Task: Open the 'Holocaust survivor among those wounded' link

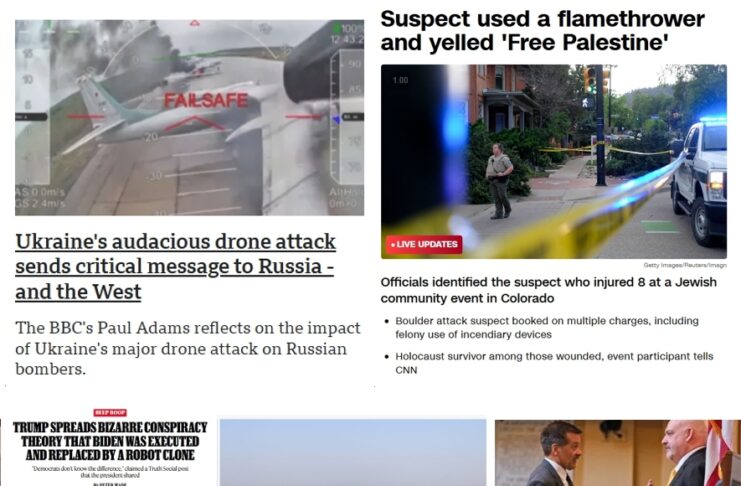Action: (x=554, y=363)
